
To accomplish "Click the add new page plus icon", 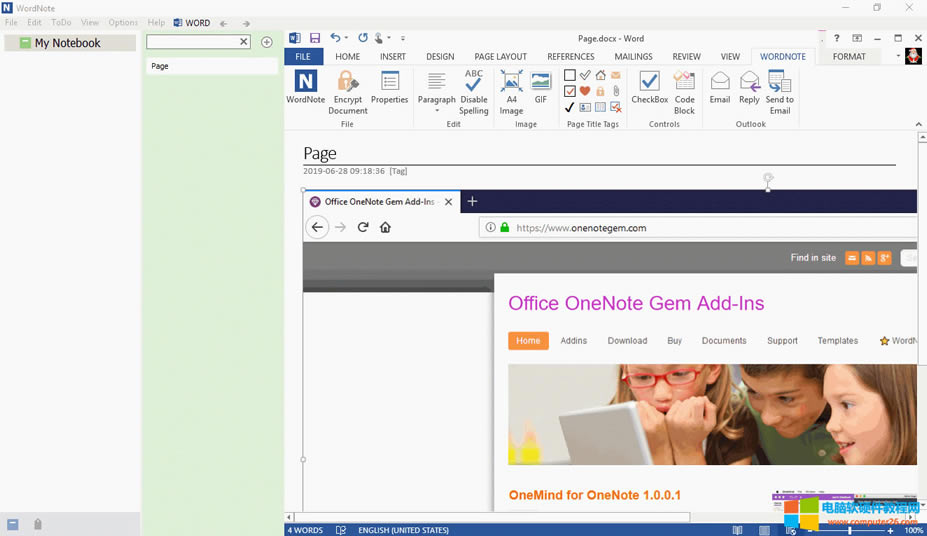I will click(x=267, y=42).
